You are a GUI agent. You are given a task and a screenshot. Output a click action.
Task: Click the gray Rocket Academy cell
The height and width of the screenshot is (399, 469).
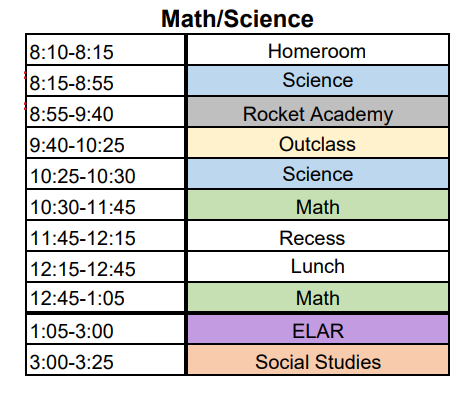318,112
